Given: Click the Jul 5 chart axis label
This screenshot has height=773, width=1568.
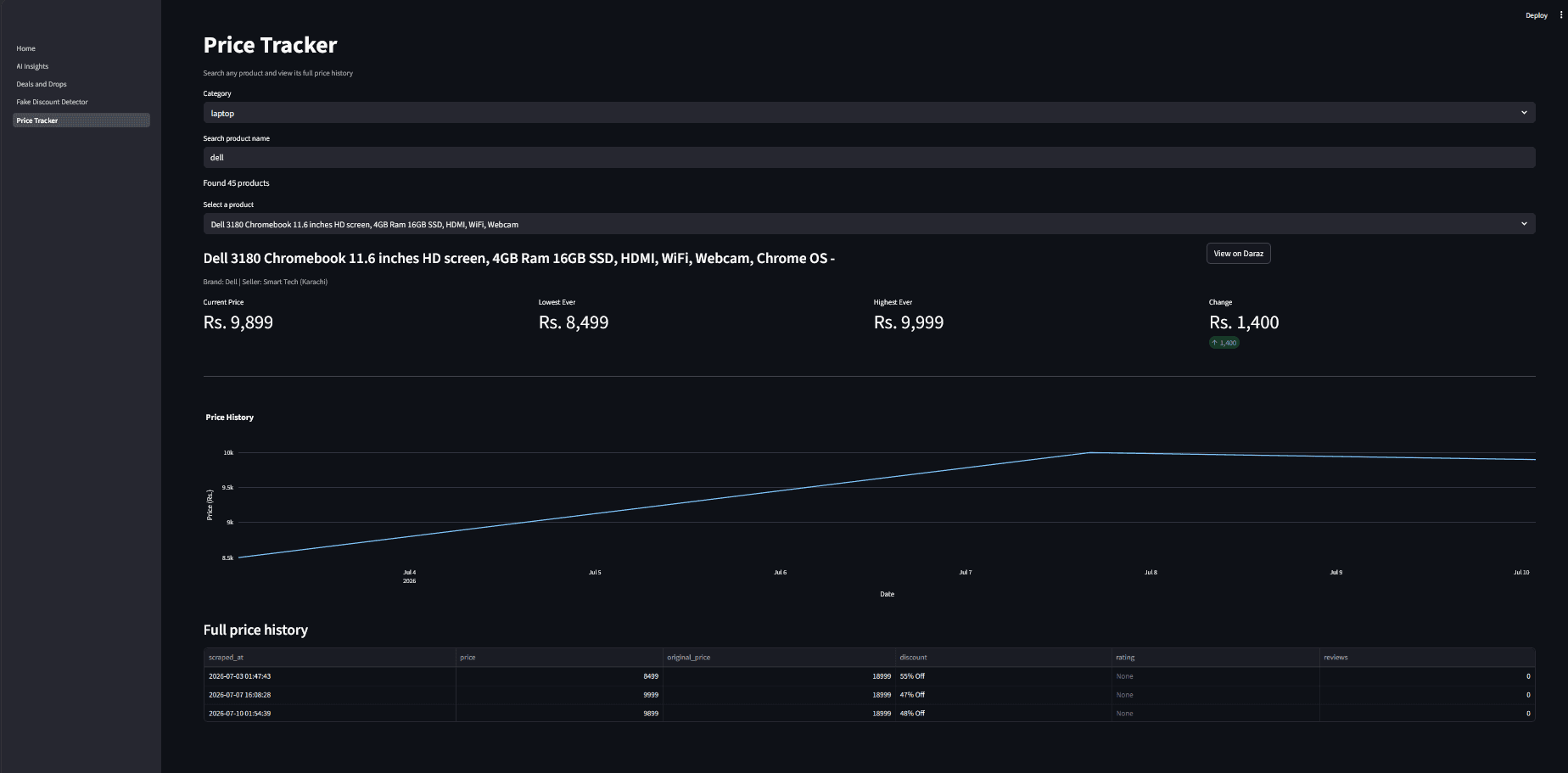Looking at the screenshot, I should [x=595, y=573].
